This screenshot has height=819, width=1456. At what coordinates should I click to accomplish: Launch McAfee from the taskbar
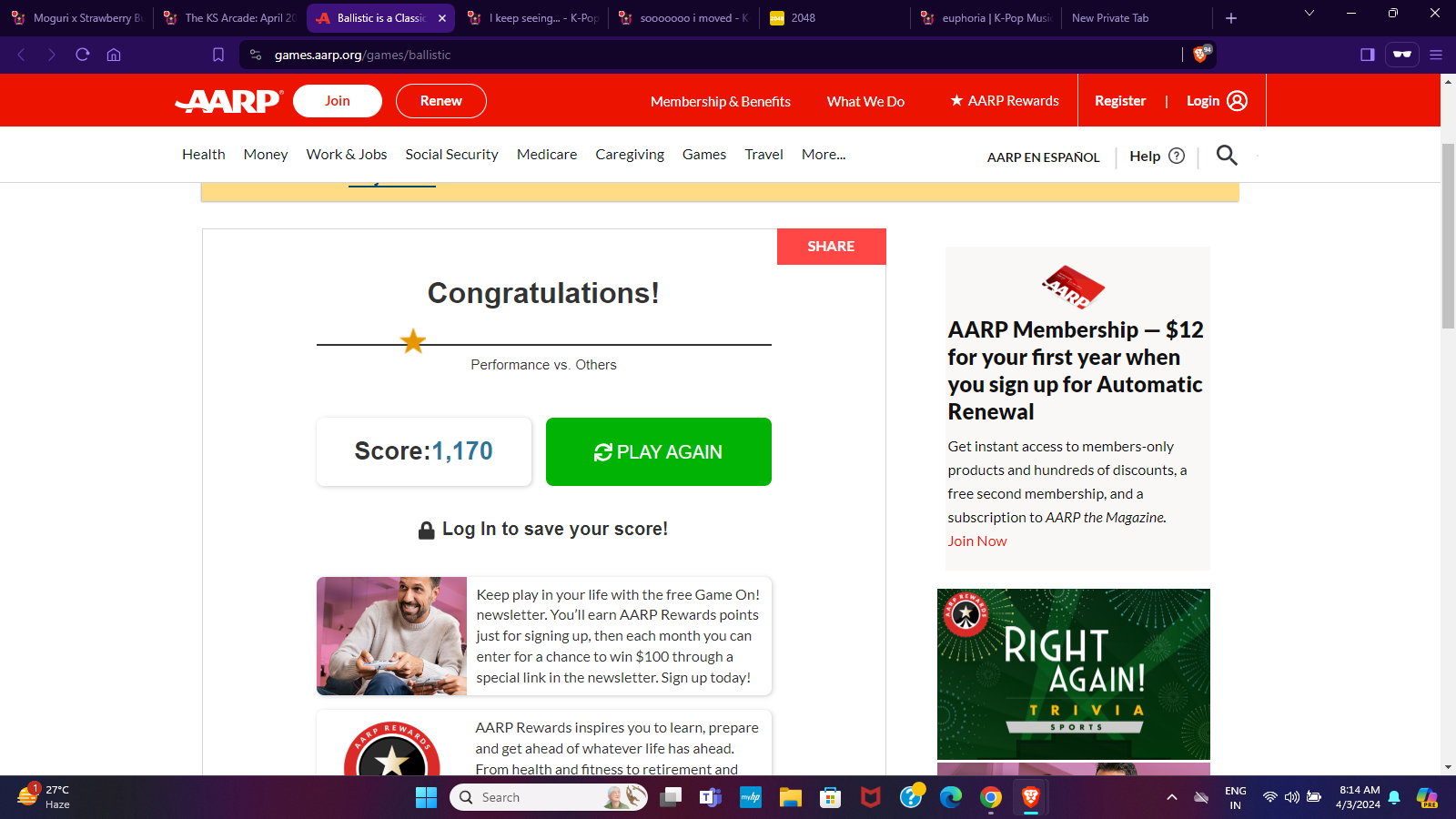(x=871, y=797)
